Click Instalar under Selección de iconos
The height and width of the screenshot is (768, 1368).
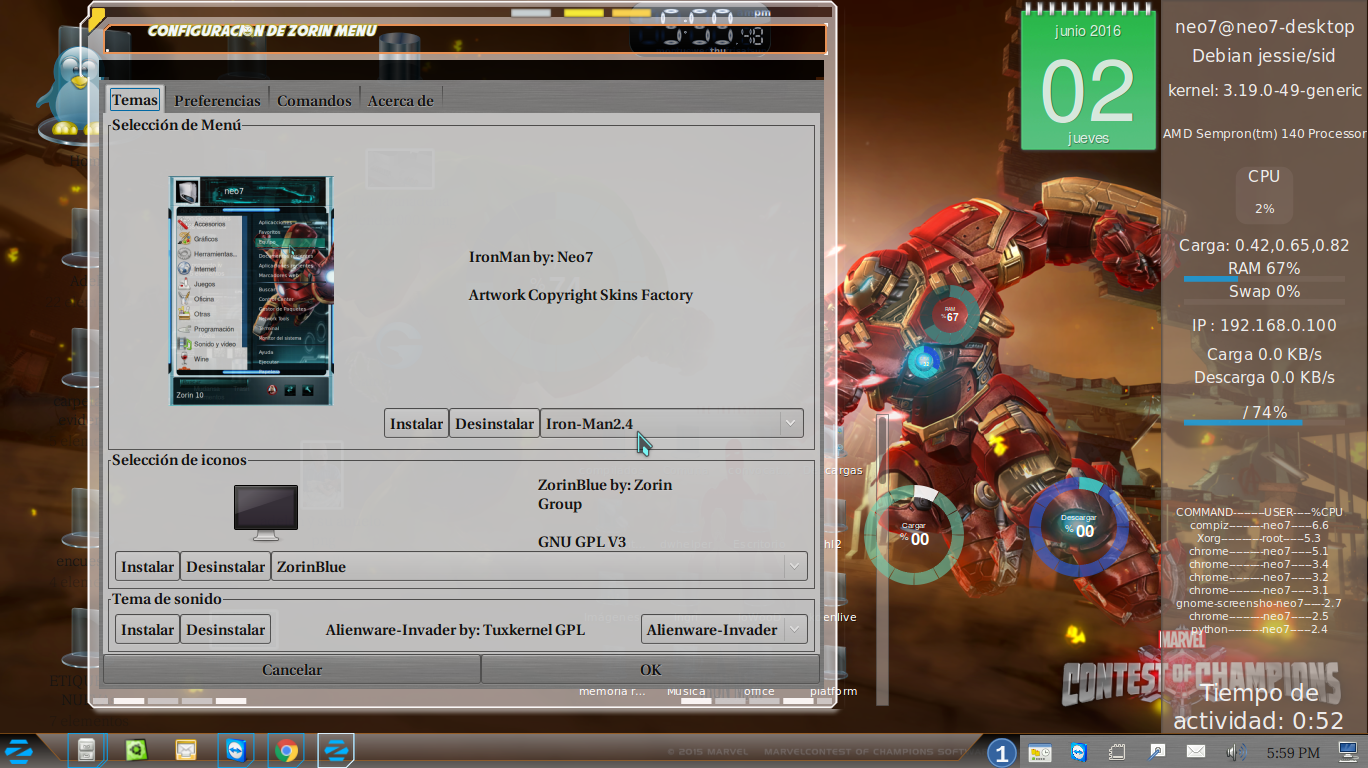pos(147,567)
